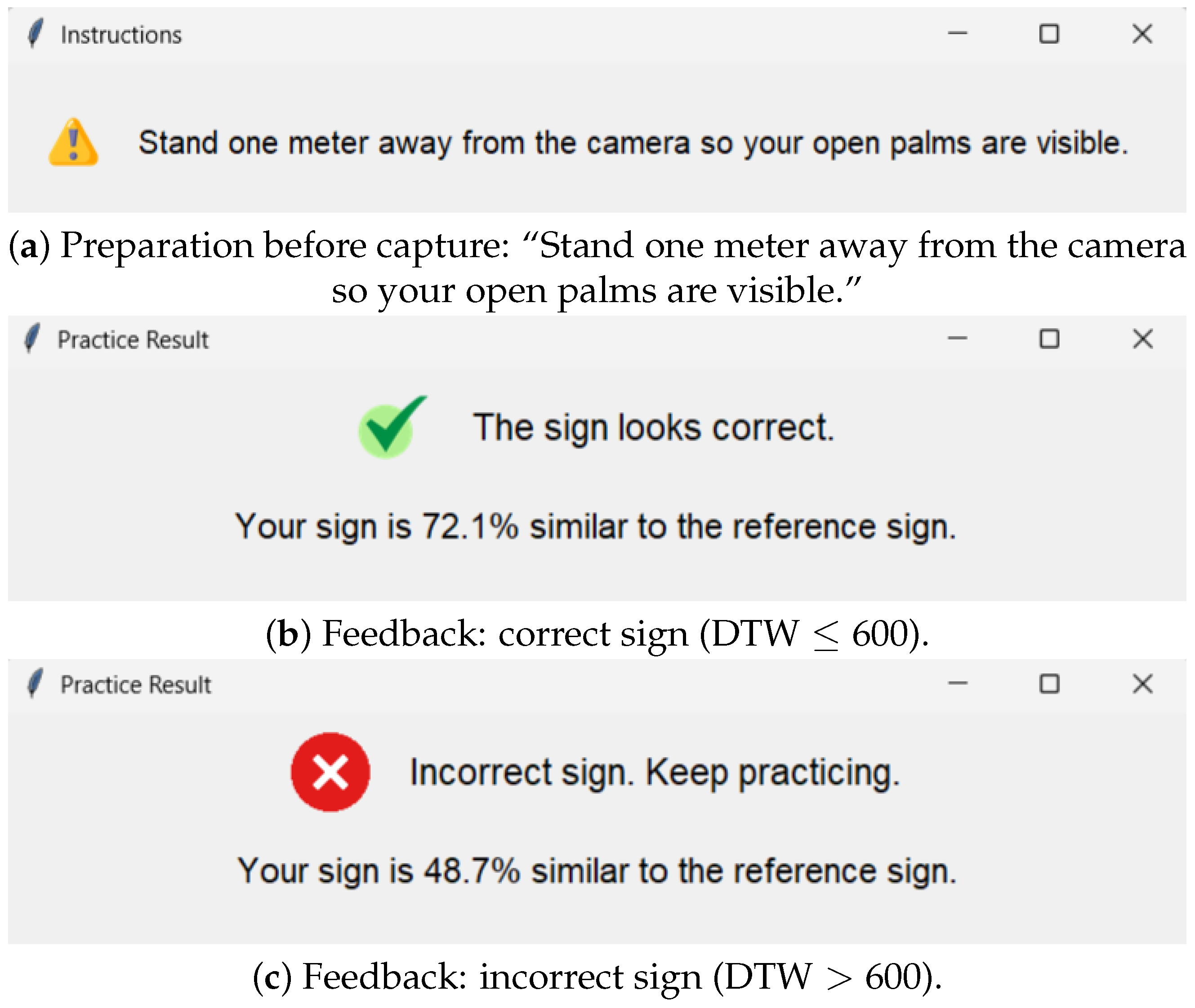Click feather icon of the incorrect-sign Practice Result window
The height and width of the screenshot is (1008, 1195).
(35, 683)
